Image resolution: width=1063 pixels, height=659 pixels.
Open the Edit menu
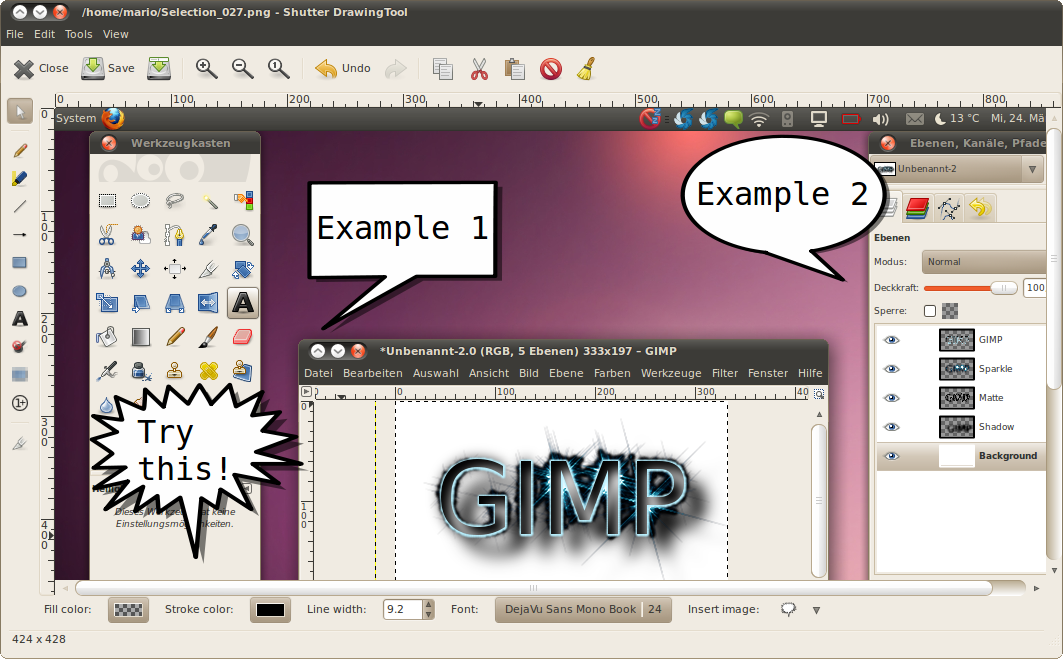pyautogui.click(x=44, y=34)
